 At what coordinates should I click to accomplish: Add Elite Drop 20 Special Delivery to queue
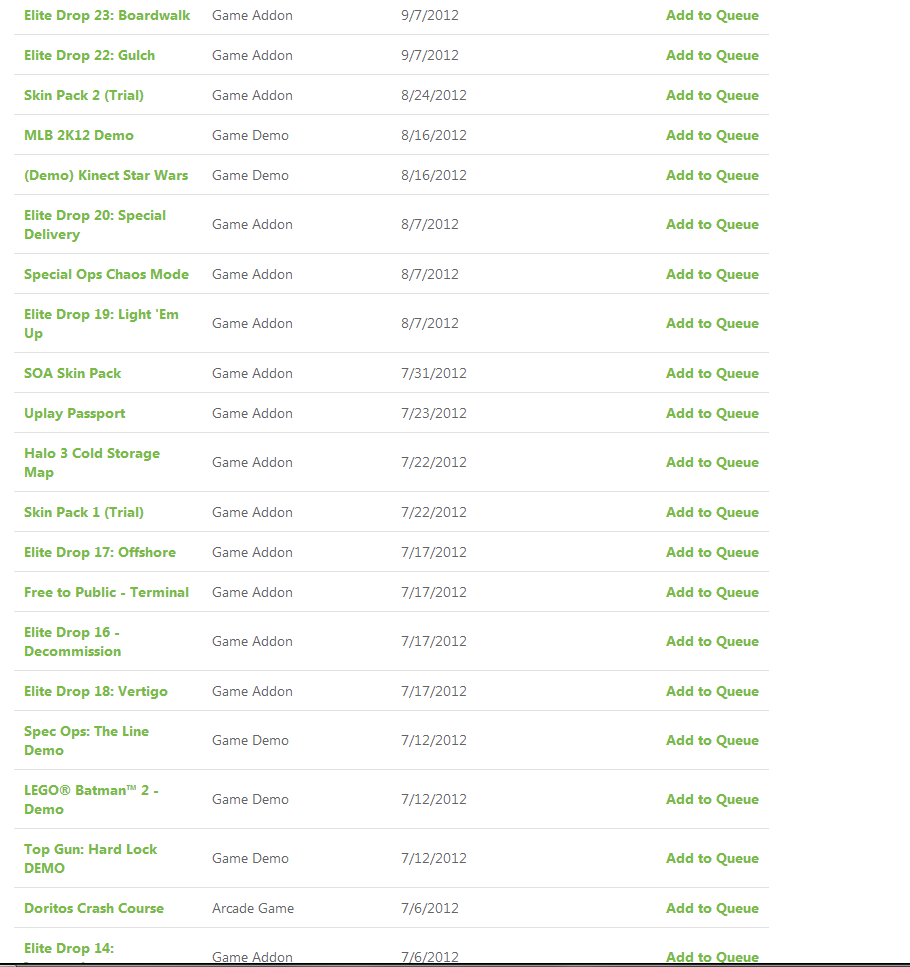coord(712,224)
